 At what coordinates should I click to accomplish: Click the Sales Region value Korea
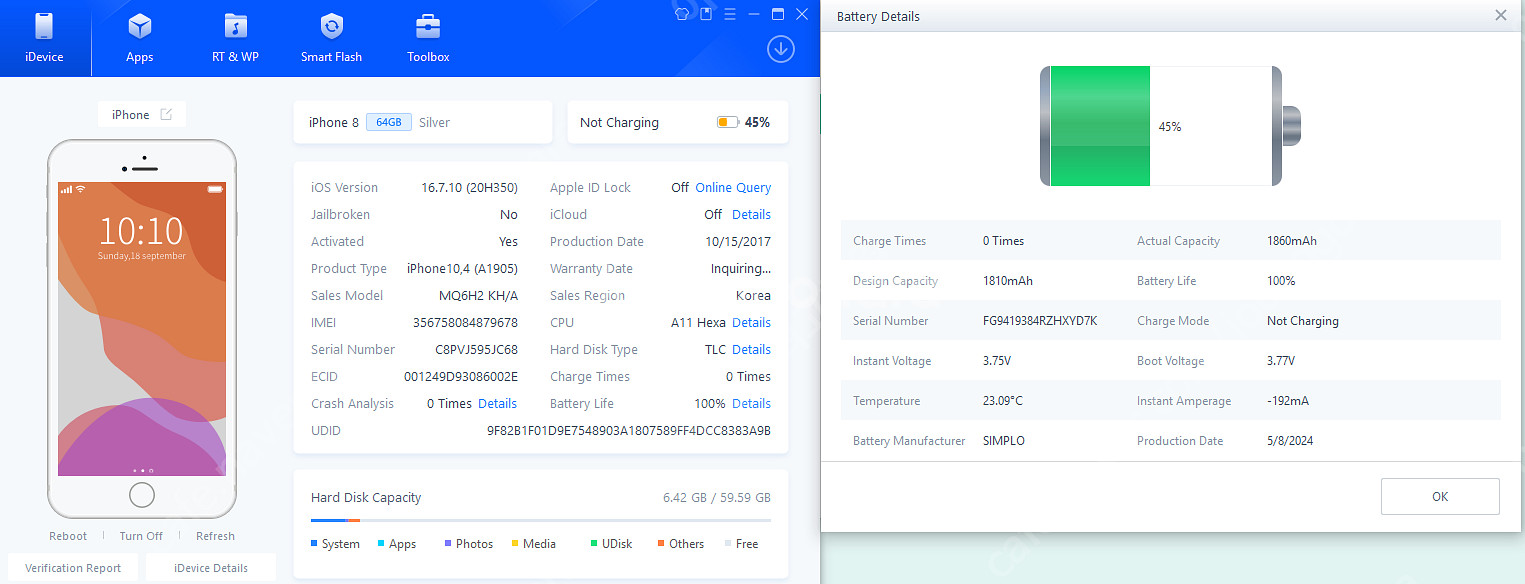753,295
